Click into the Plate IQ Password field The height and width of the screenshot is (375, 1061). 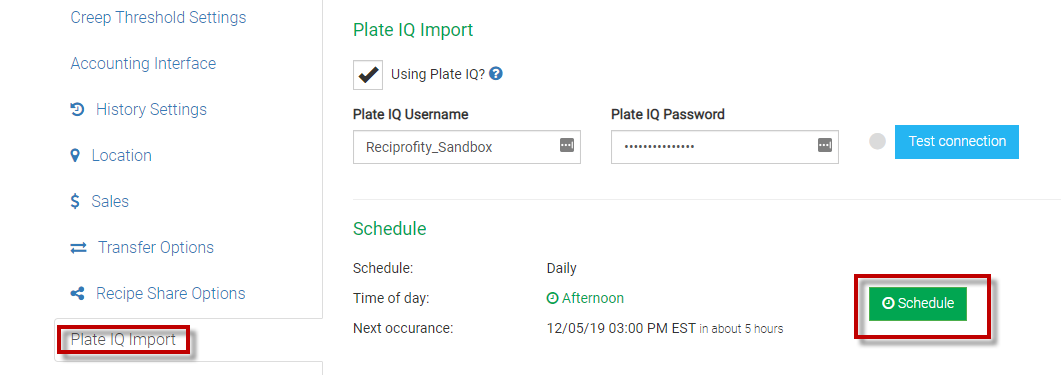(x=725, y=147)
